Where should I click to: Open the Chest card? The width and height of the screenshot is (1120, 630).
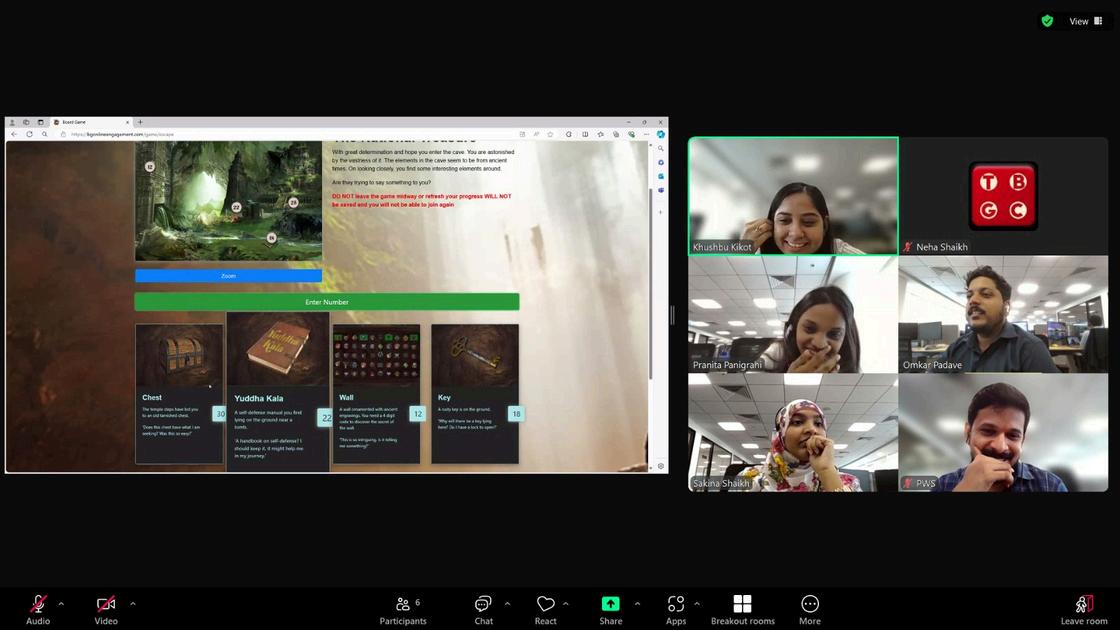pyautogui.click(x=179, y=394)
